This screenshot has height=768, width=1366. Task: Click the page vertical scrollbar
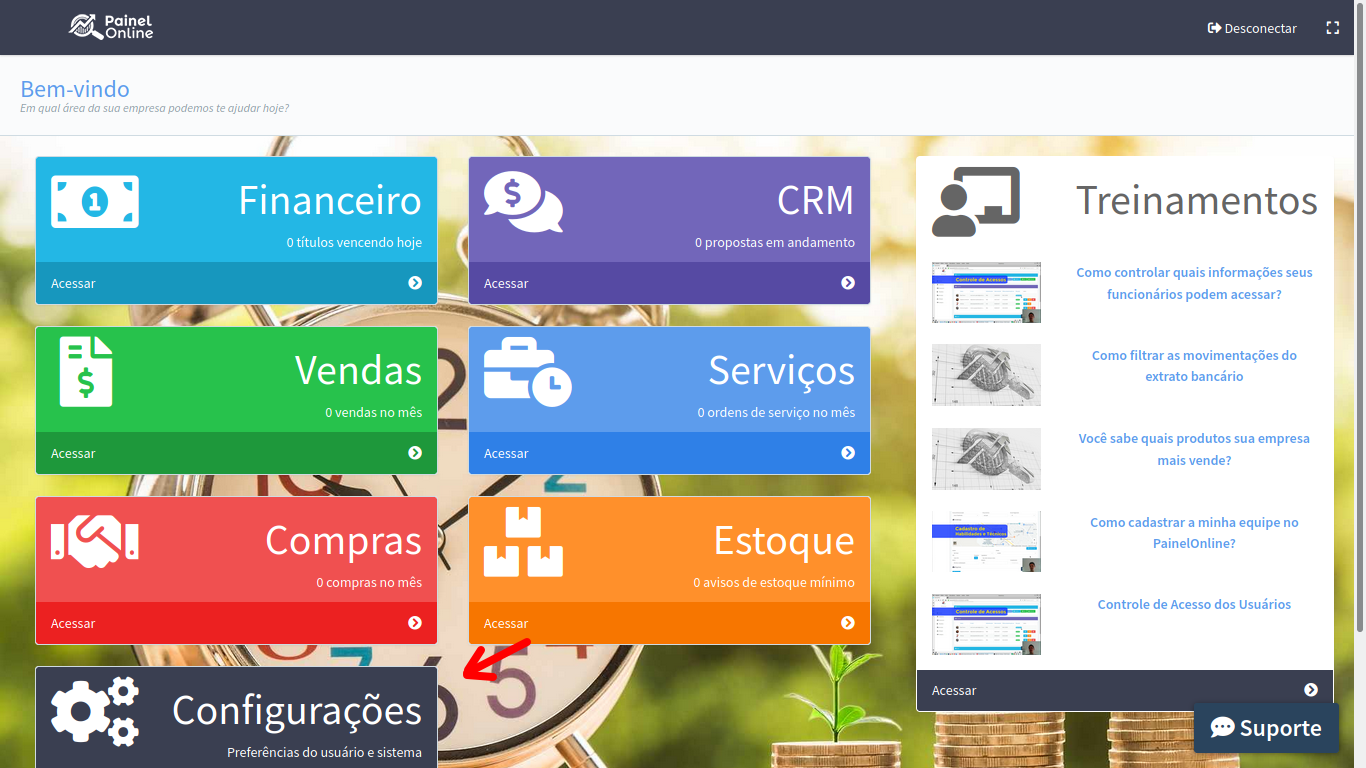coord(1360,316)
